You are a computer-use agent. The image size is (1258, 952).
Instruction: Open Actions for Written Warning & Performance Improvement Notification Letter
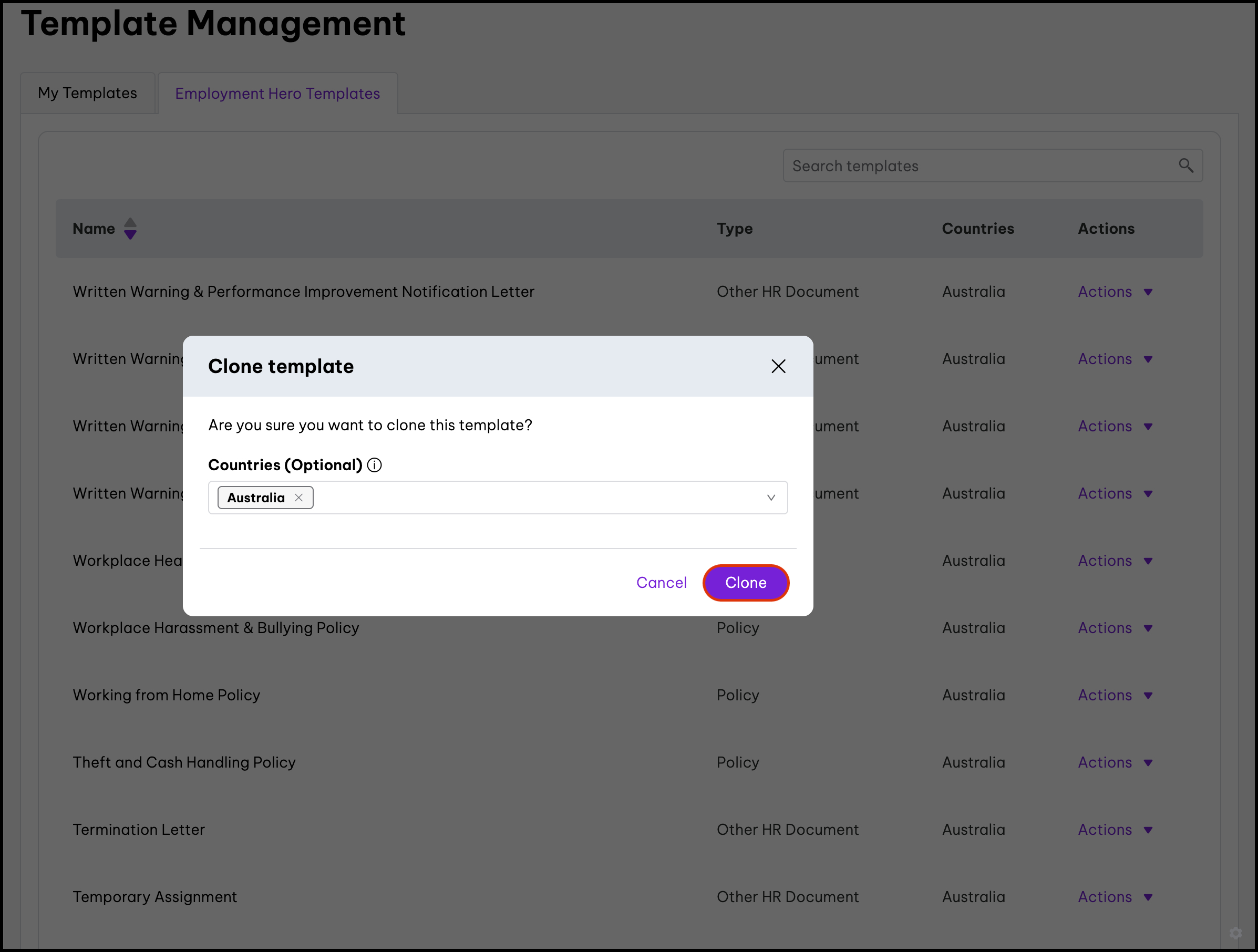coord(1114,292)
